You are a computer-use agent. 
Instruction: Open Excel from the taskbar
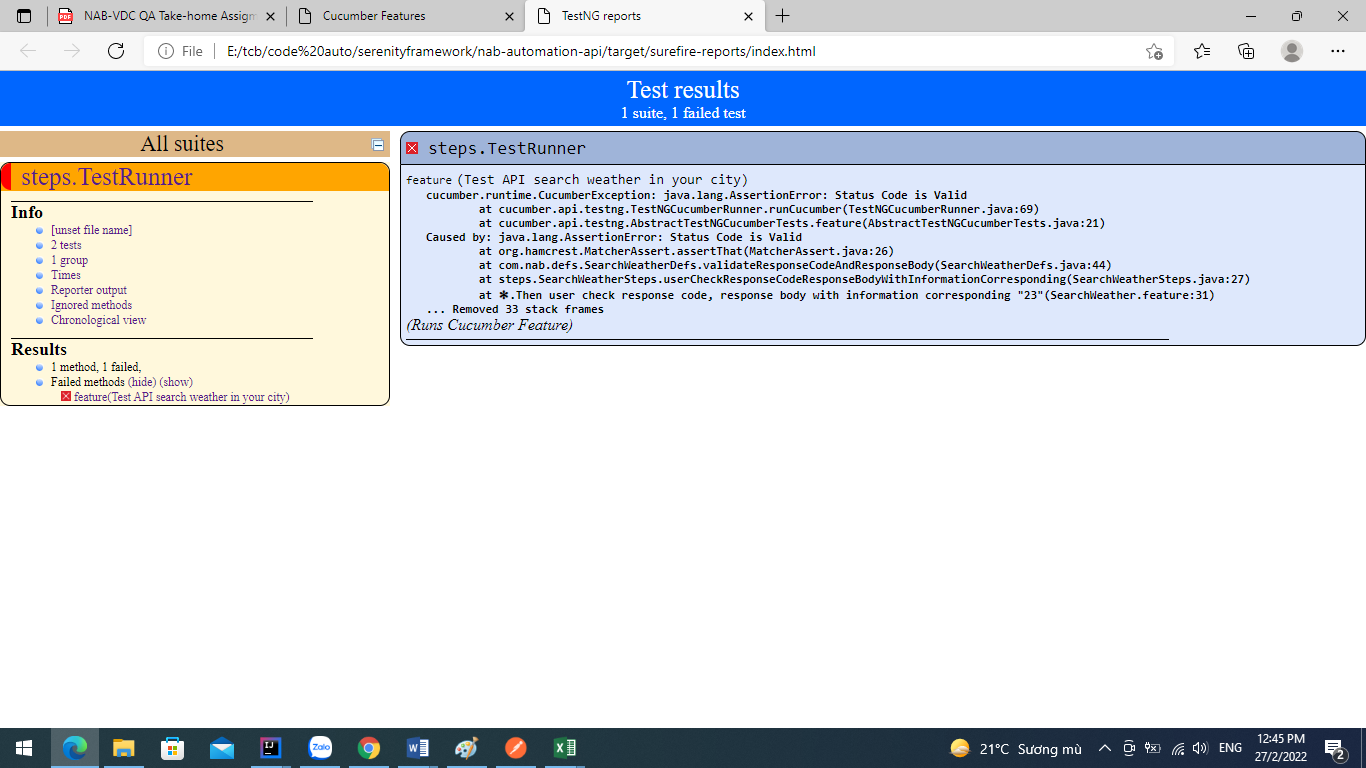[565, 748]
